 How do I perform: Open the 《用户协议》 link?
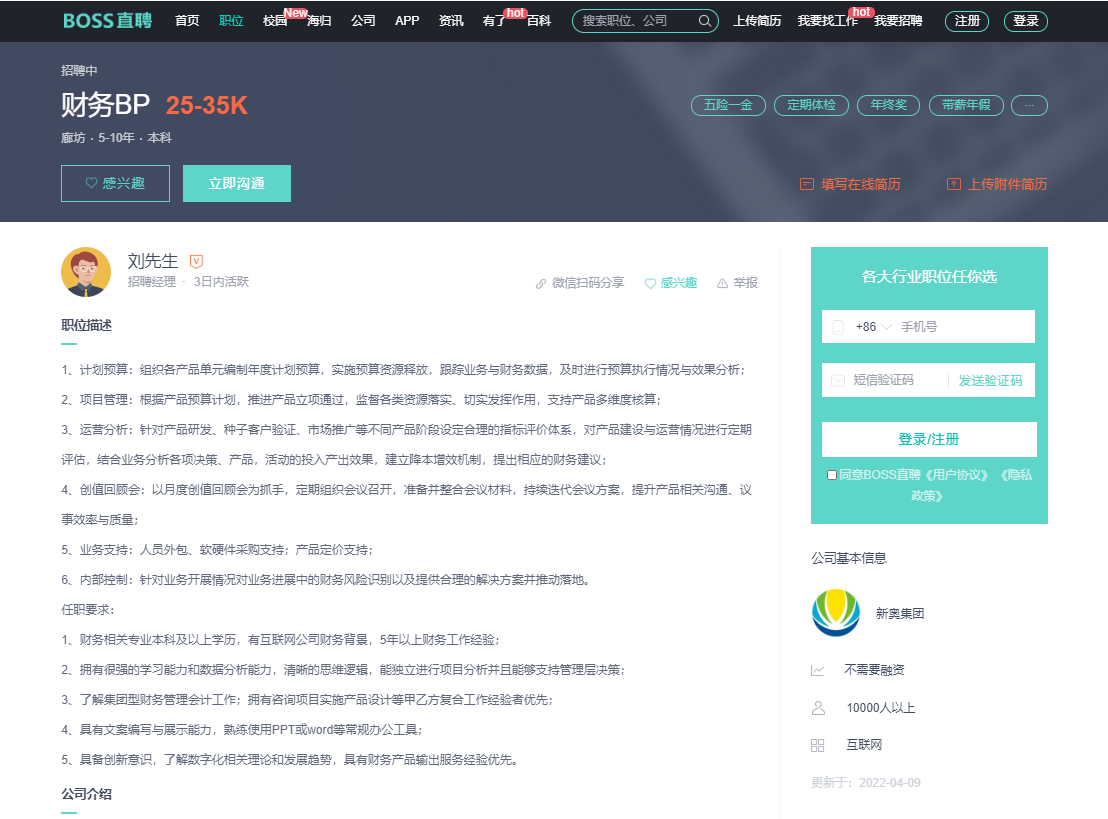[956, 475]
